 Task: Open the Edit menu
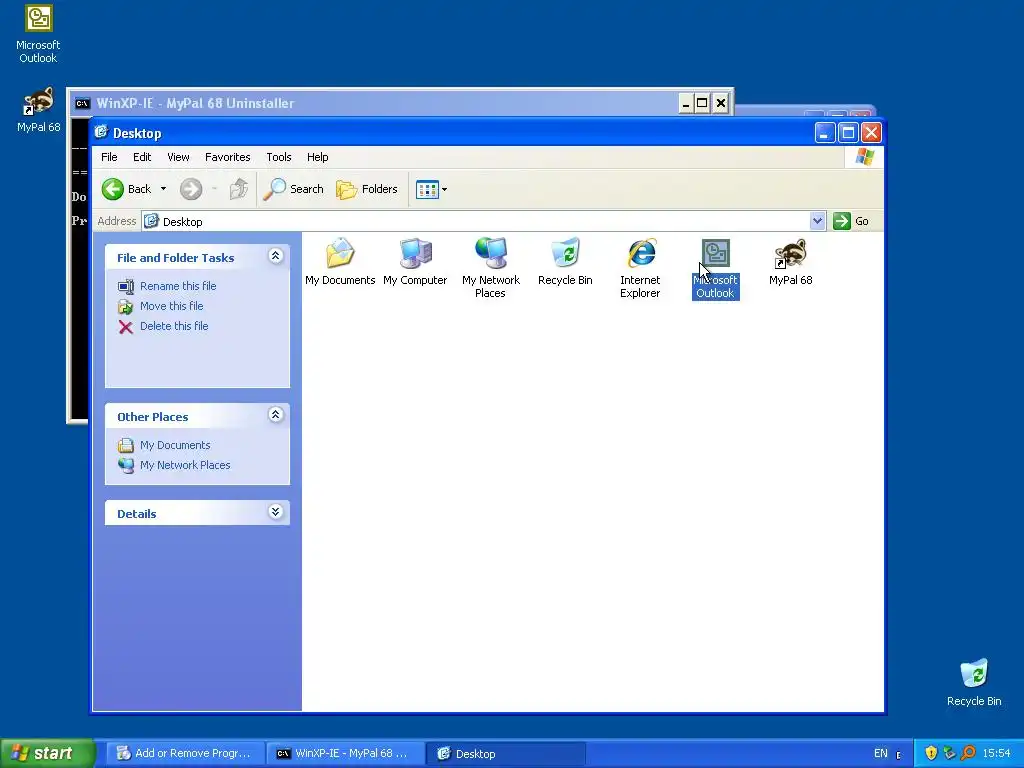(142, 157)
